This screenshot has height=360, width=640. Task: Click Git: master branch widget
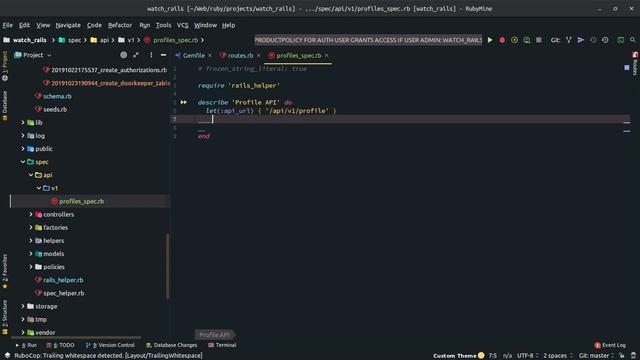[x=596, y=356]
